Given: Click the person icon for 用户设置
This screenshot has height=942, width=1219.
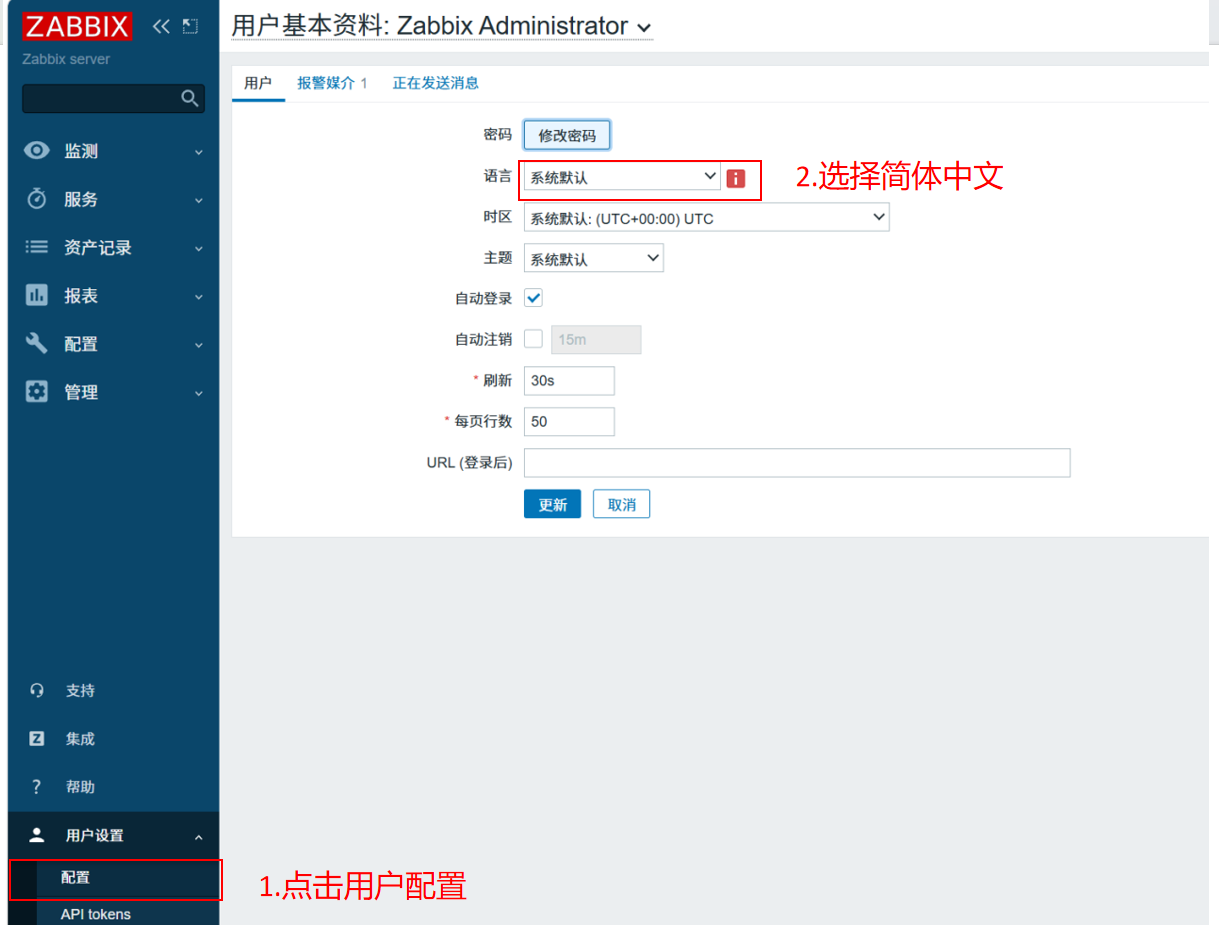Looking at the screenshot, I should pos(37,835).
